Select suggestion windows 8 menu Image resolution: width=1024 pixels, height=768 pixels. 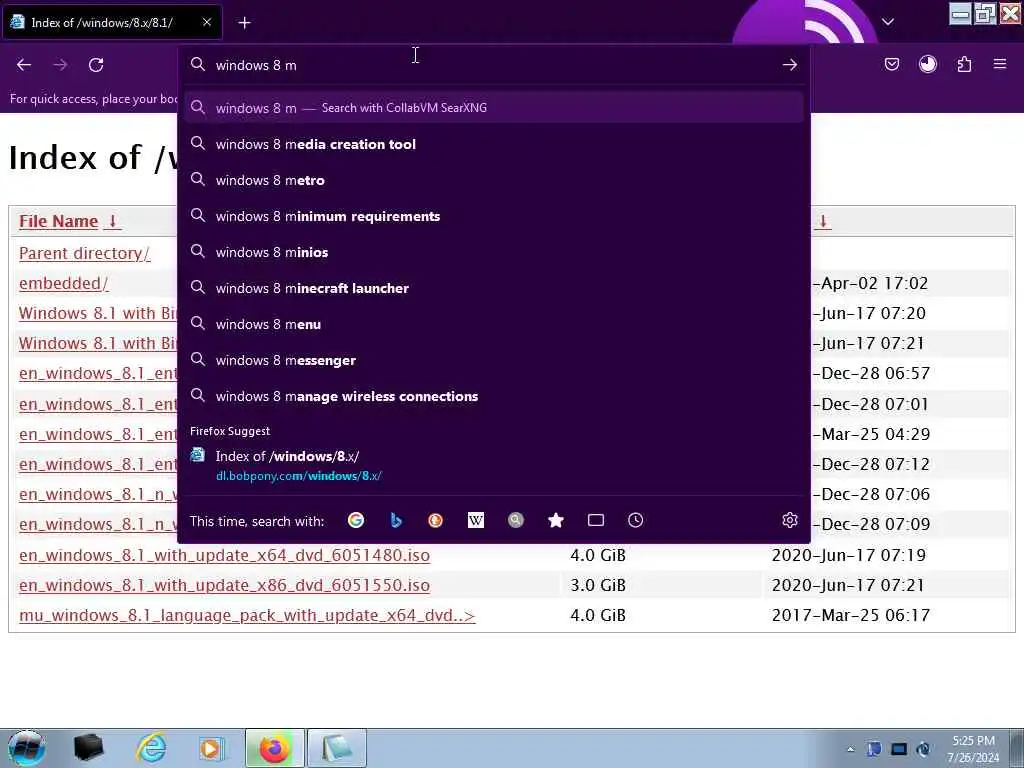[x=494, y=324]
